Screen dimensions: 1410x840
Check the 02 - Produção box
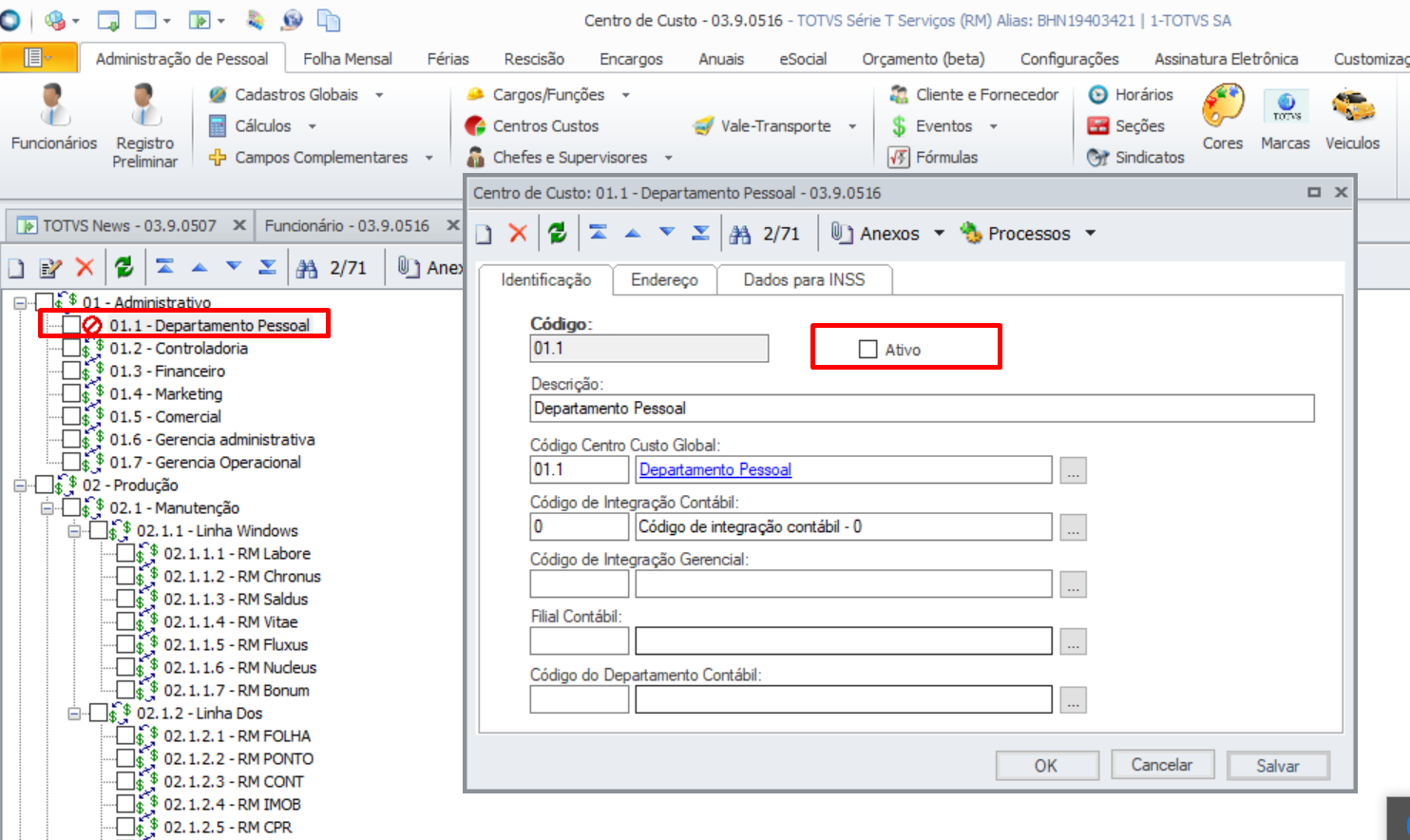point(44,485)
